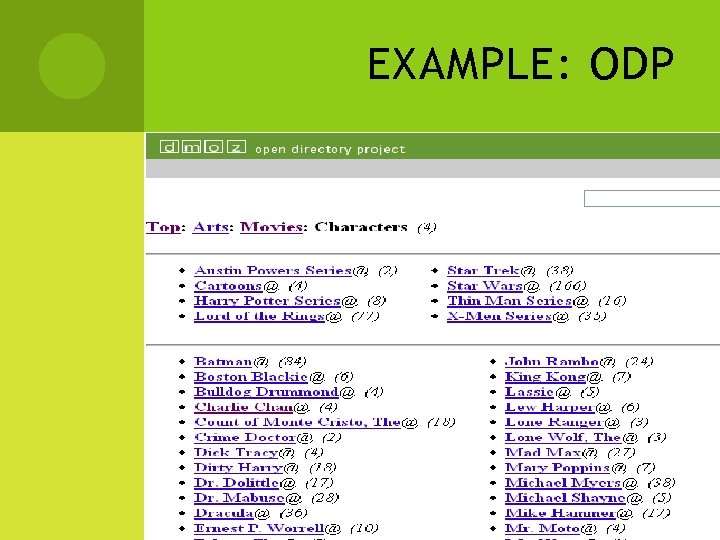Open the Arts breadcrumb link
720x540 pixels.
[x=210, y=227]
